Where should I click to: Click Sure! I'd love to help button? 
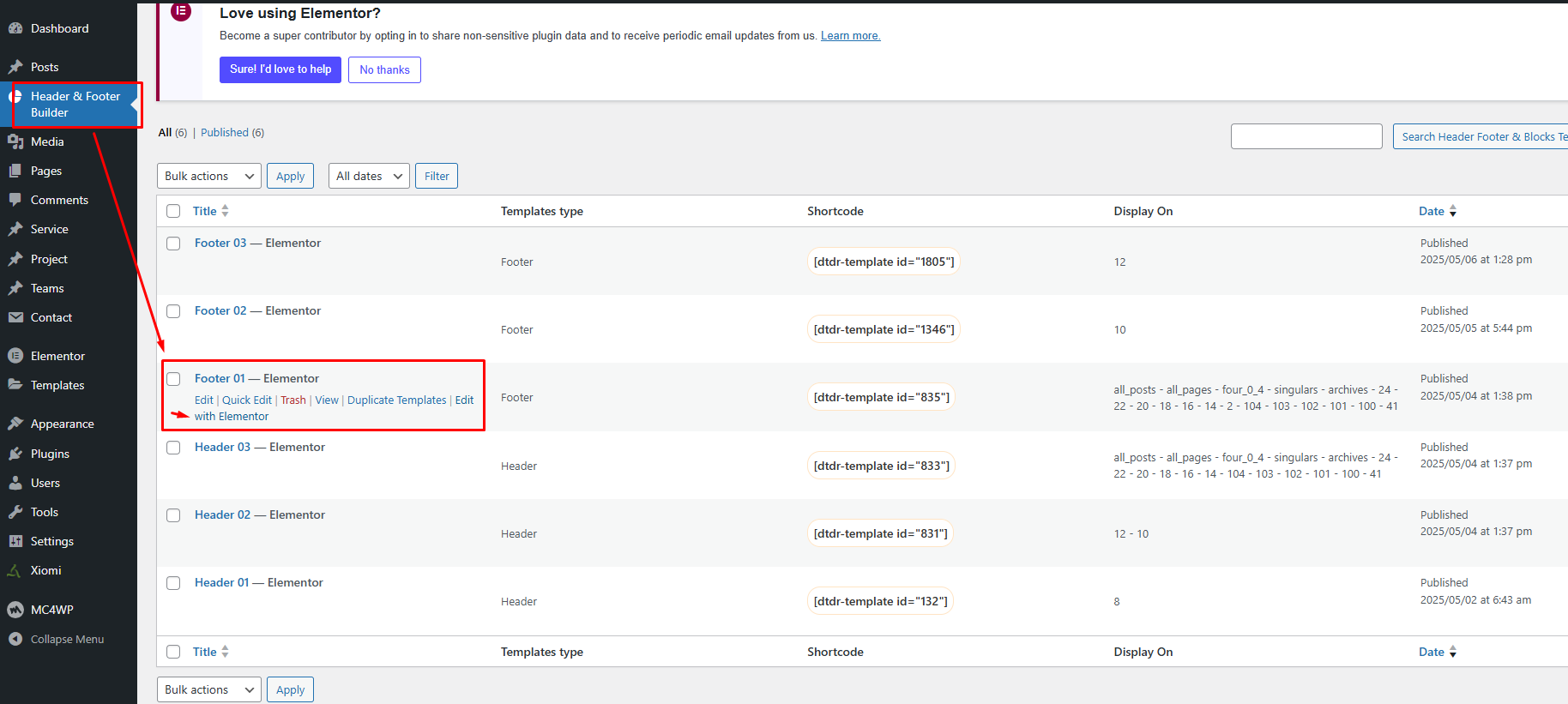(x=280, y=69)
